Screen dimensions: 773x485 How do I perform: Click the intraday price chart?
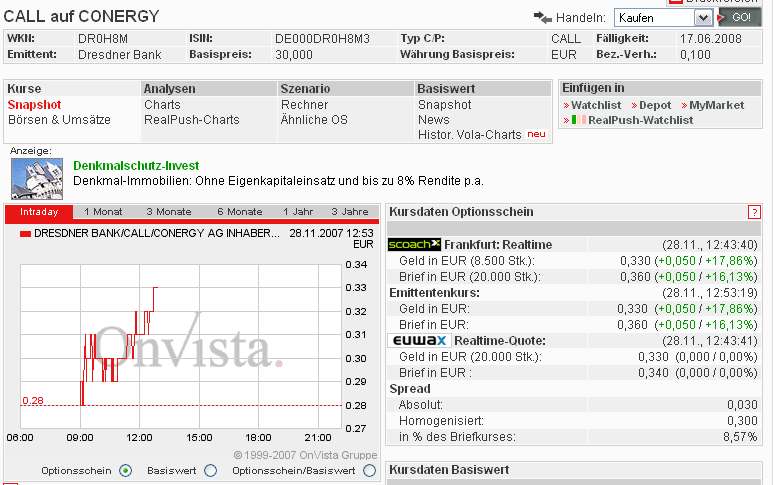click(181, 346)
